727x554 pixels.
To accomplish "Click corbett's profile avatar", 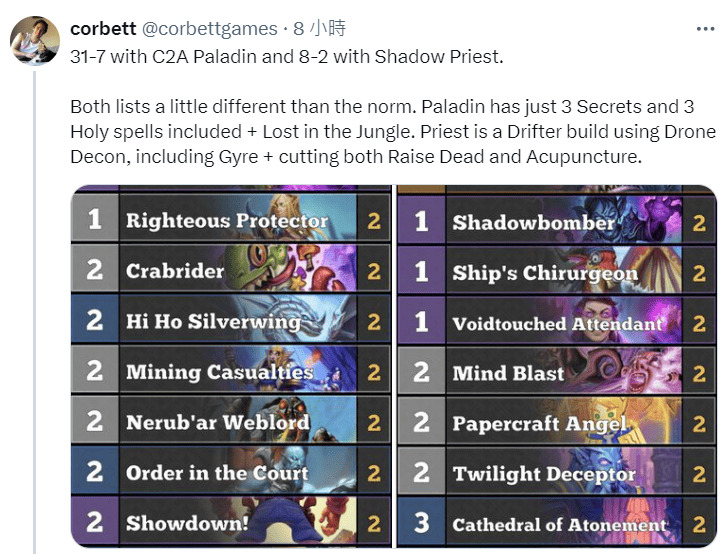I will click(35, 41).
